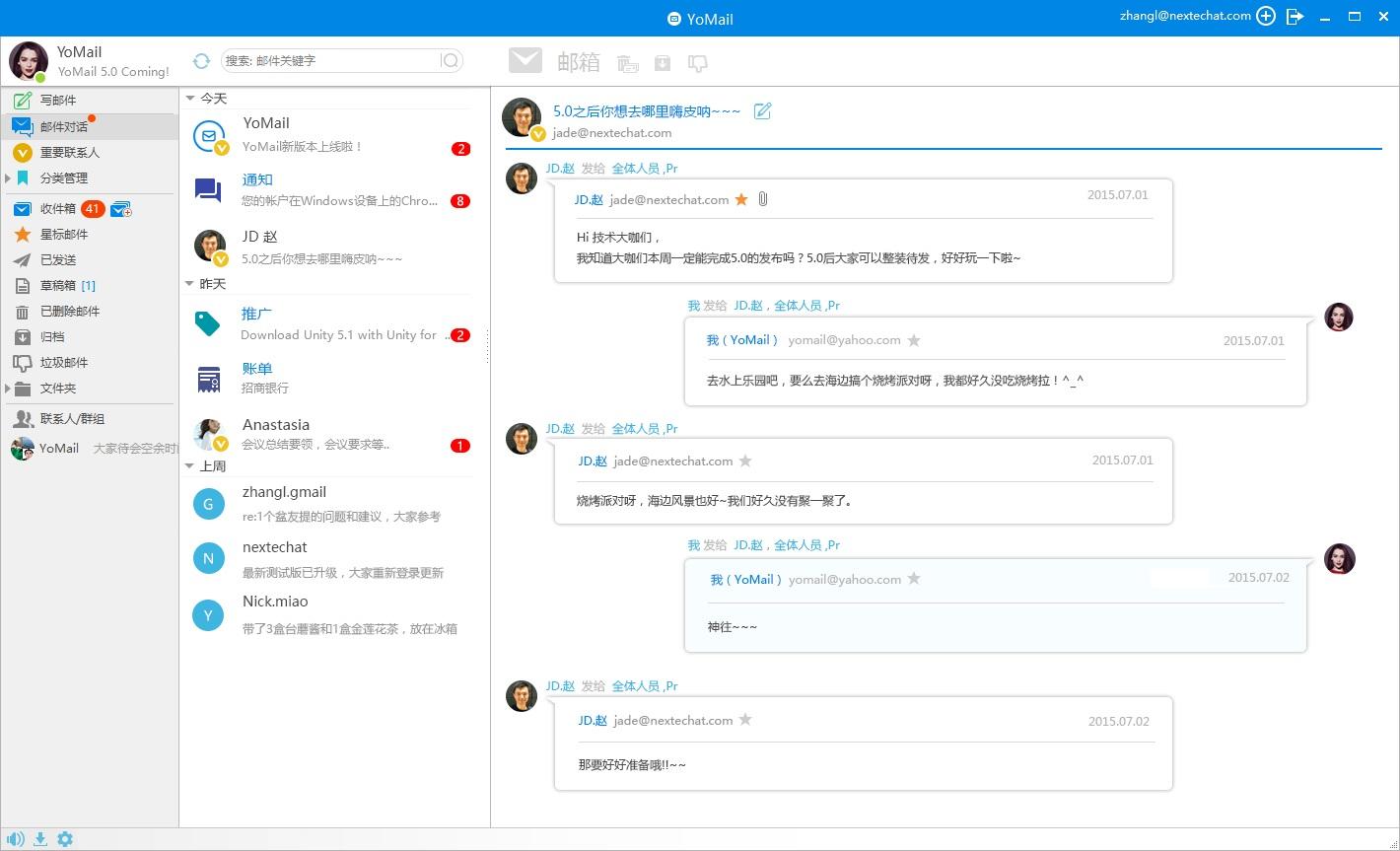The width and height of the screenshot is (1400, 851).
Task: Click the paperclip attachment icon on JD.赵's message
Action: 762,198
